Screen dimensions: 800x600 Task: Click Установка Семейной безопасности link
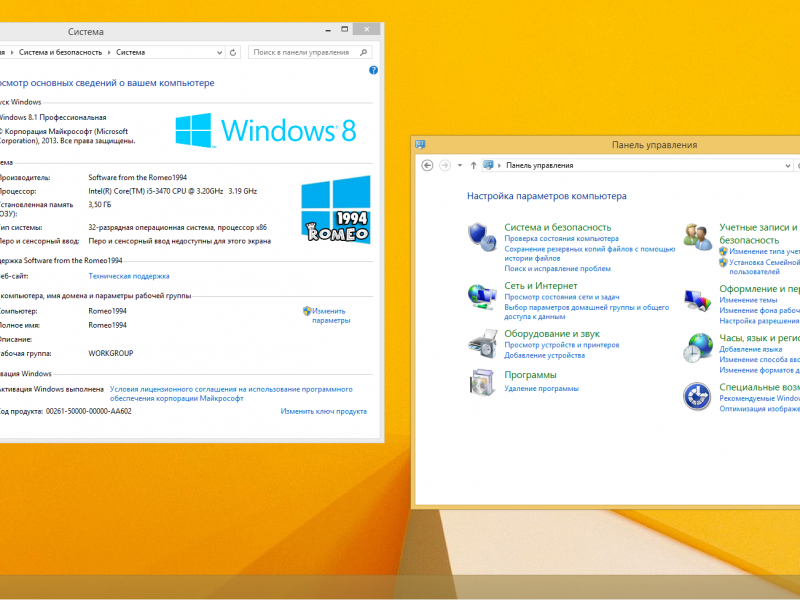pos(764,267)
